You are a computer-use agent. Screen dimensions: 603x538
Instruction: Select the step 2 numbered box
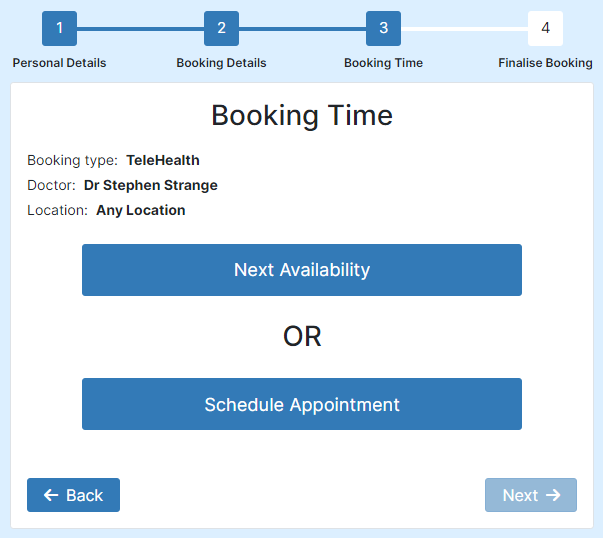click(x=221, y=28)
